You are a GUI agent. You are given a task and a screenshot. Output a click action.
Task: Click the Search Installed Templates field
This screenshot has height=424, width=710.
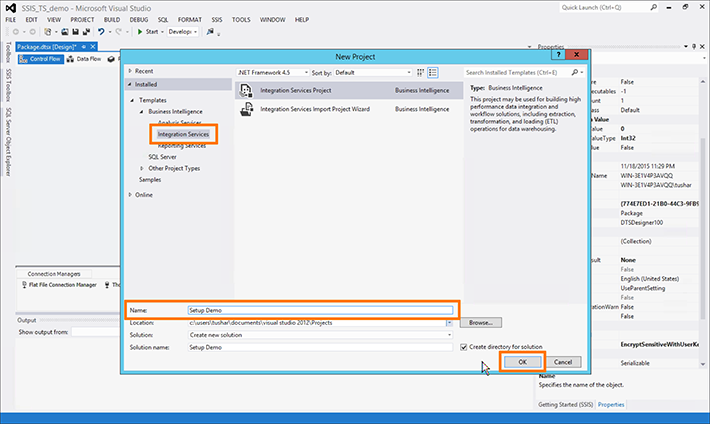tap(517, 72)
